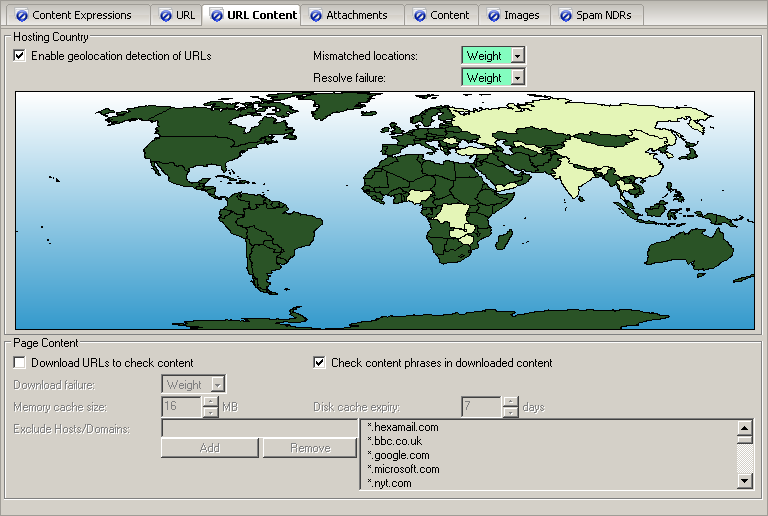
Task: Switch to the Spam NDRs tab
Action: click(x=603, y=15)
